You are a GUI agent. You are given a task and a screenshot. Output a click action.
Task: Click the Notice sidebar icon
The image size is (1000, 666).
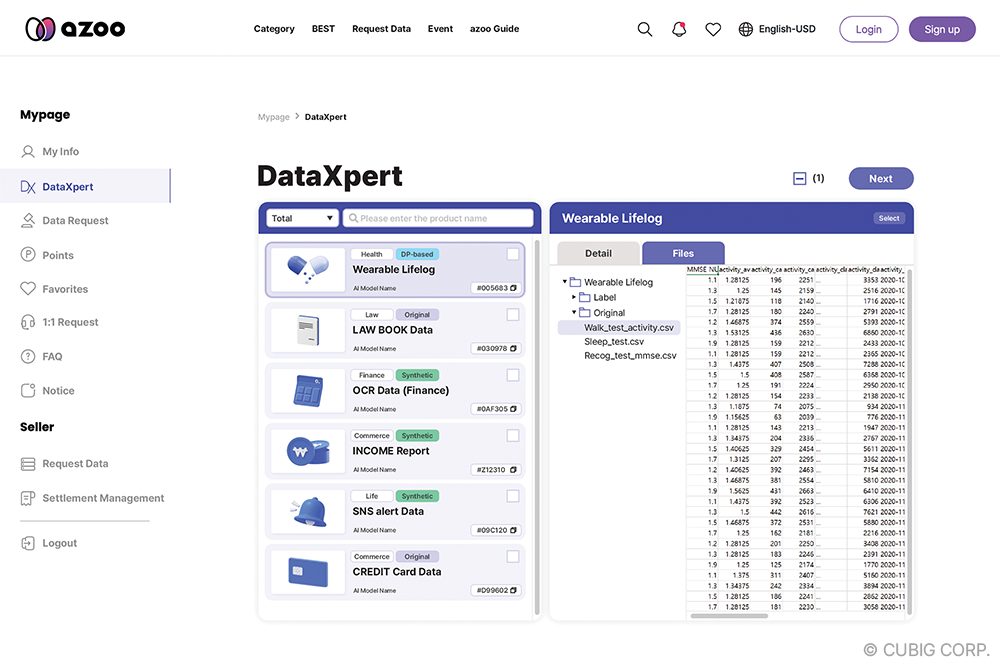tap(28, 390)
